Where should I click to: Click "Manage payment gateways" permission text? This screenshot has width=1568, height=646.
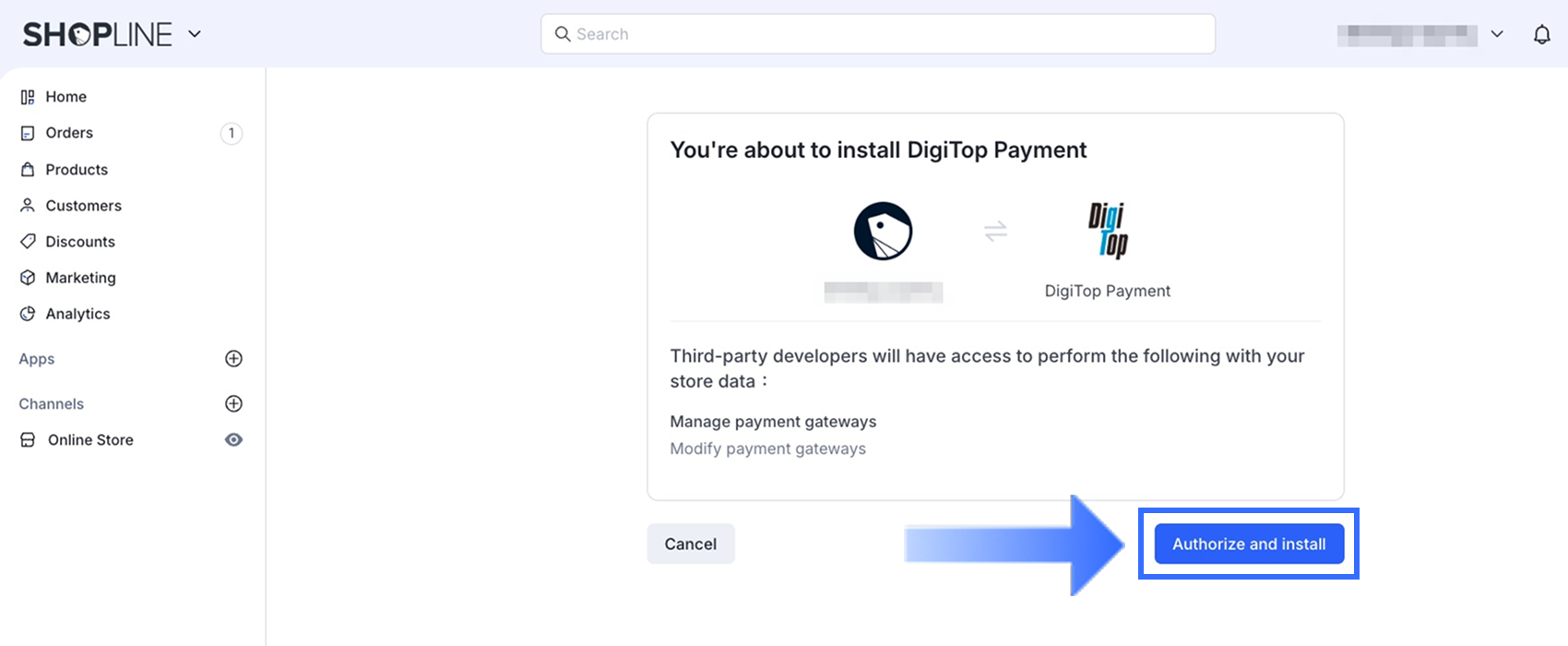click(x=773, y=422)
